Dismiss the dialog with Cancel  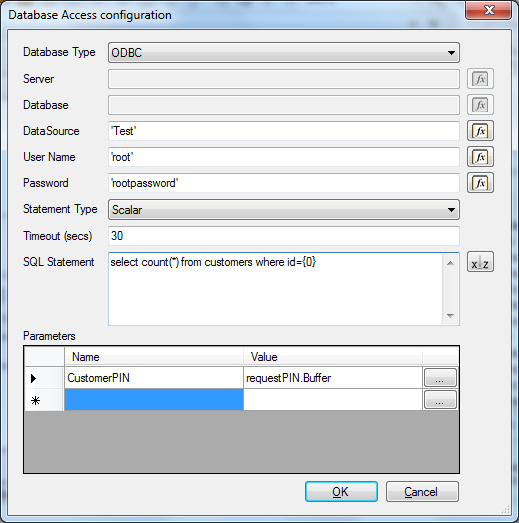click(422, 492)
